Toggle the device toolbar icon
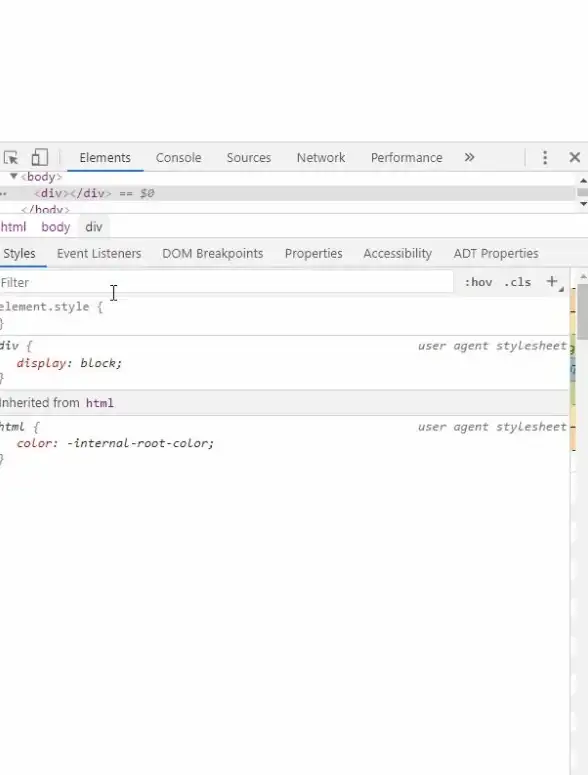 coord(40,158)
